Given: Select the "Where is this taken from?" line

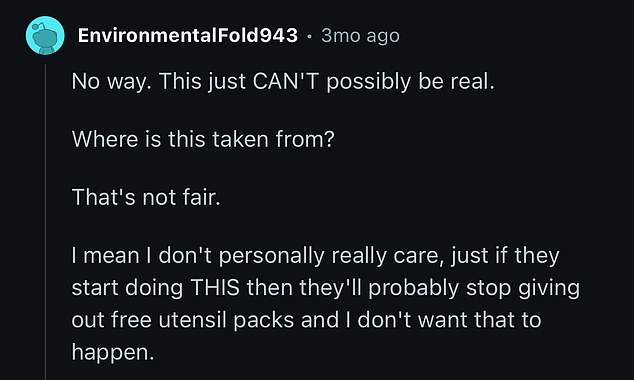Looking at the screenshot, I should point(203,139).
